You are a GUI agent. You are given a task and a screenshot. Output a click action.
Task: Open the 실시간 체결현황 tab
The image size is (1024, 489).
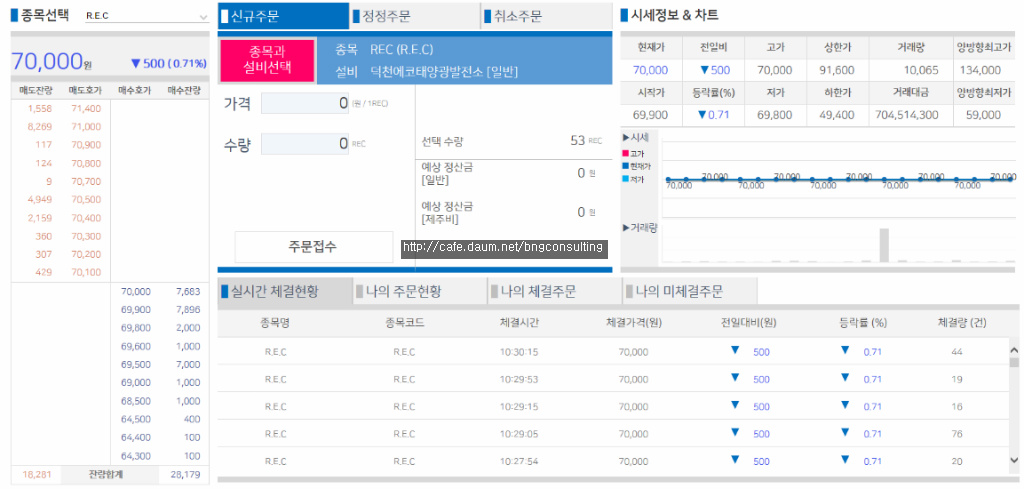click(x=285, y=291)
